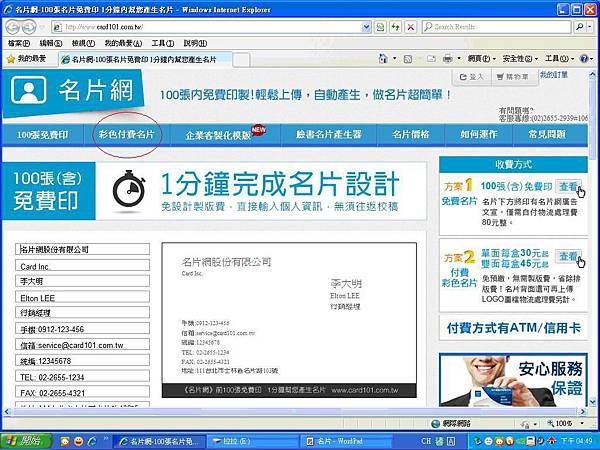Viewport: 600px width, 450px height.
Task: Open the 檢視(V) menu
Action: [x=83, y=43]
